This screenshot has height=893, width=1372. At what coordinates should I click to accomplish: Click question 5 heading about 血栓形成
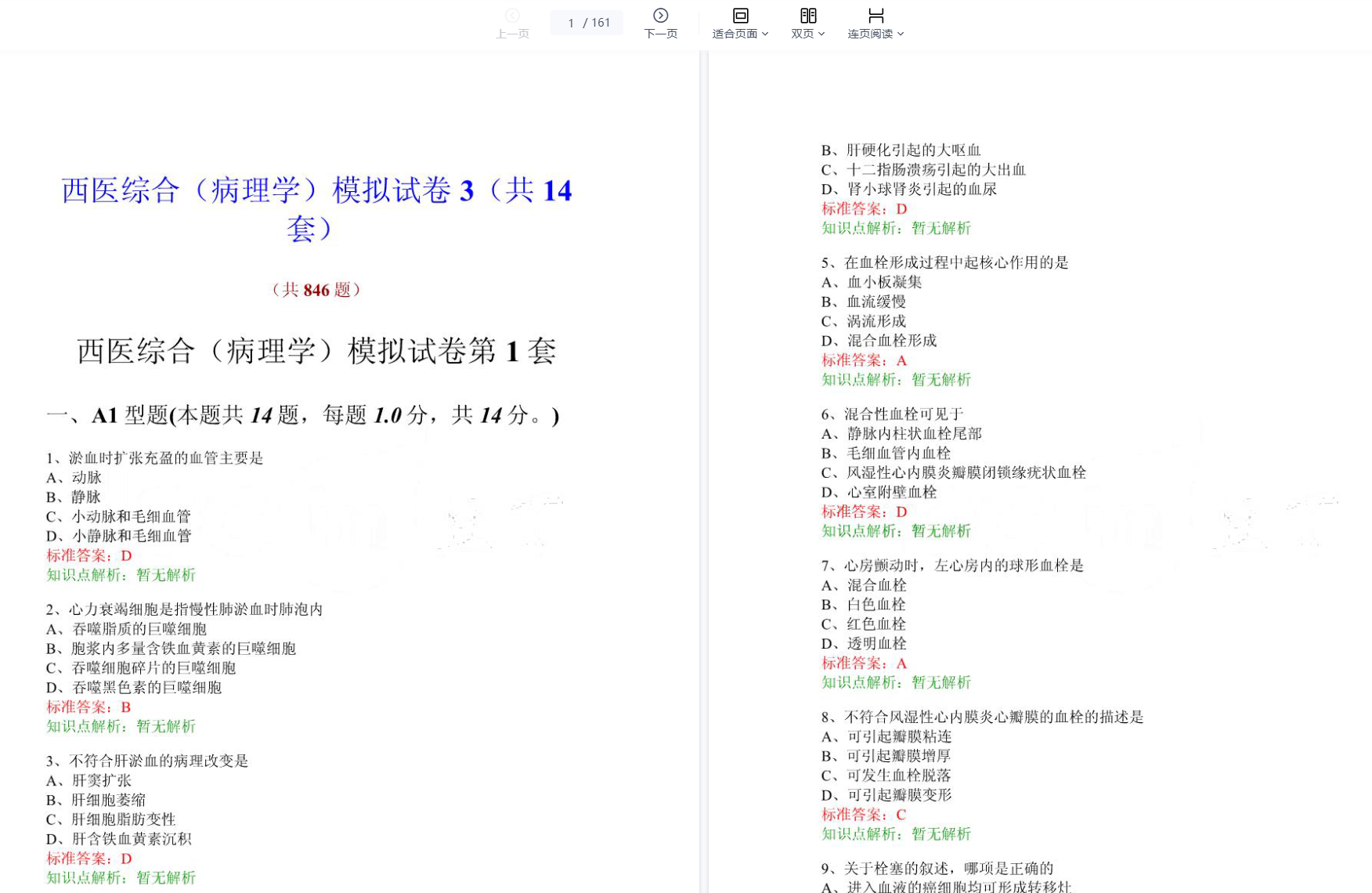(944, 262)
